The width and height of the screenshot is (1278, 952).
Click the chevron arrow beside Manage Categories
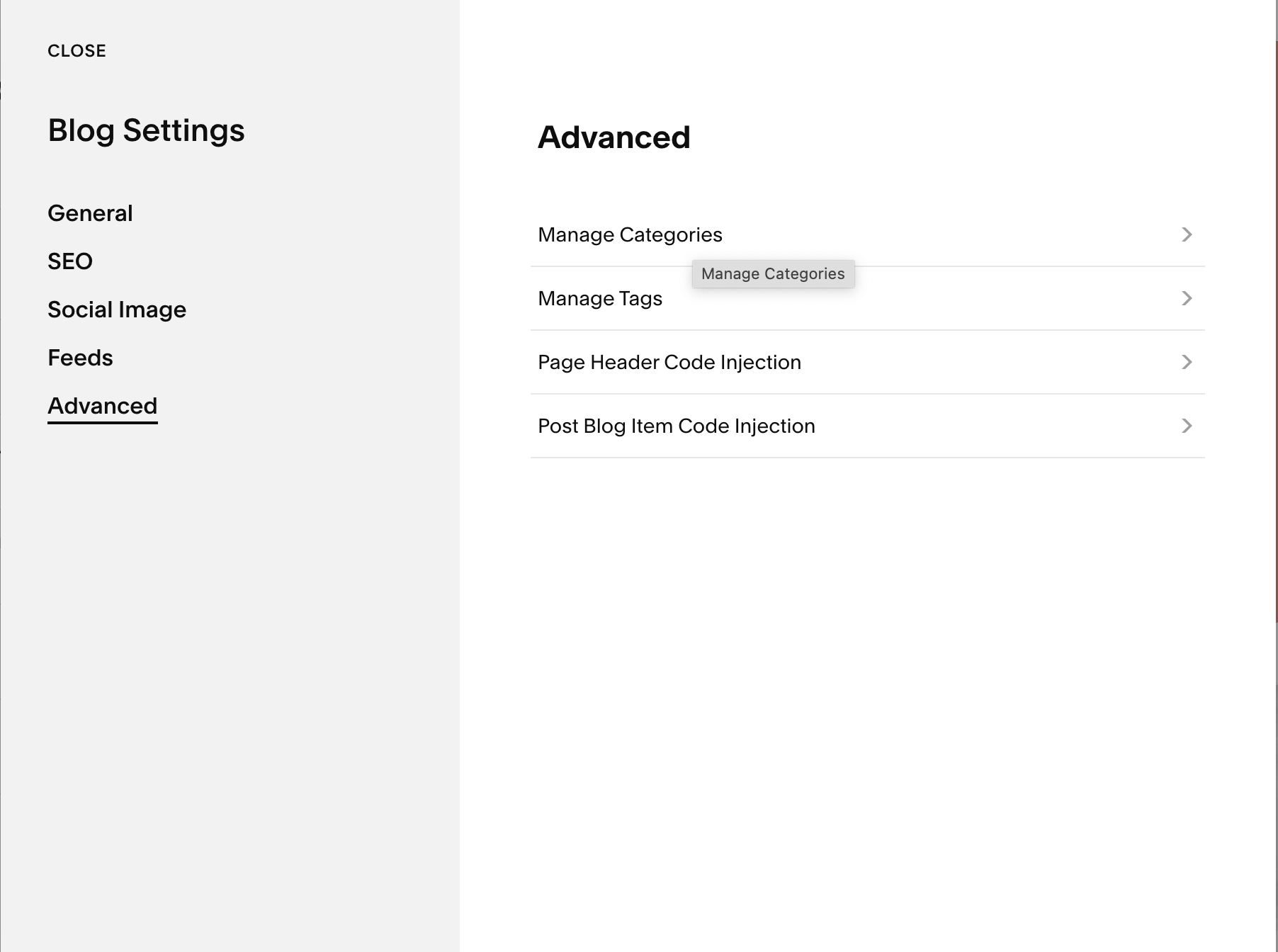pos(1187,234)
